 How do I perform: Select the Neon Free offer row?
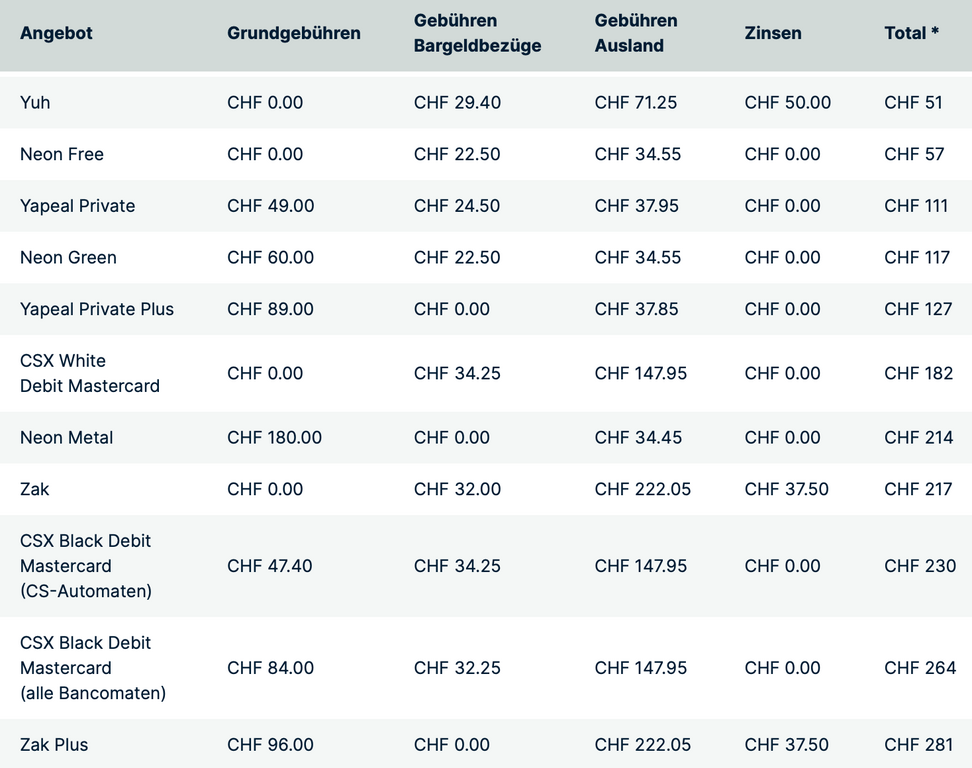pyautogui.click(x=62, y=154)
